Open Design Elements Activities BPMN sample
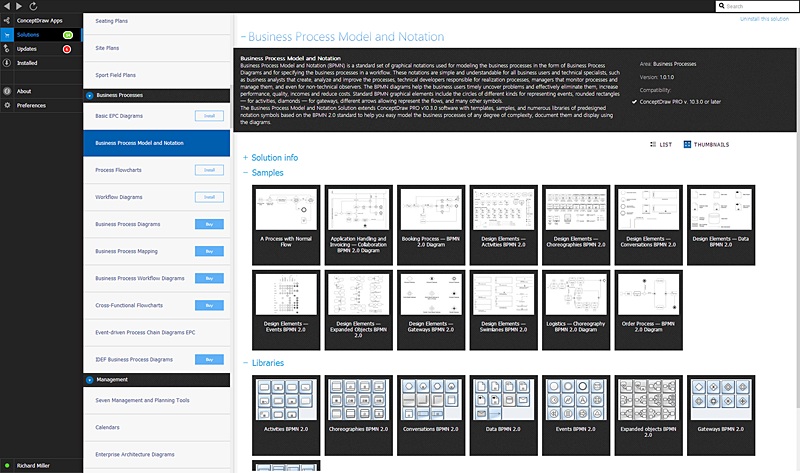The height and width of the screenshot is (473, 800). [x=504, y=225]
